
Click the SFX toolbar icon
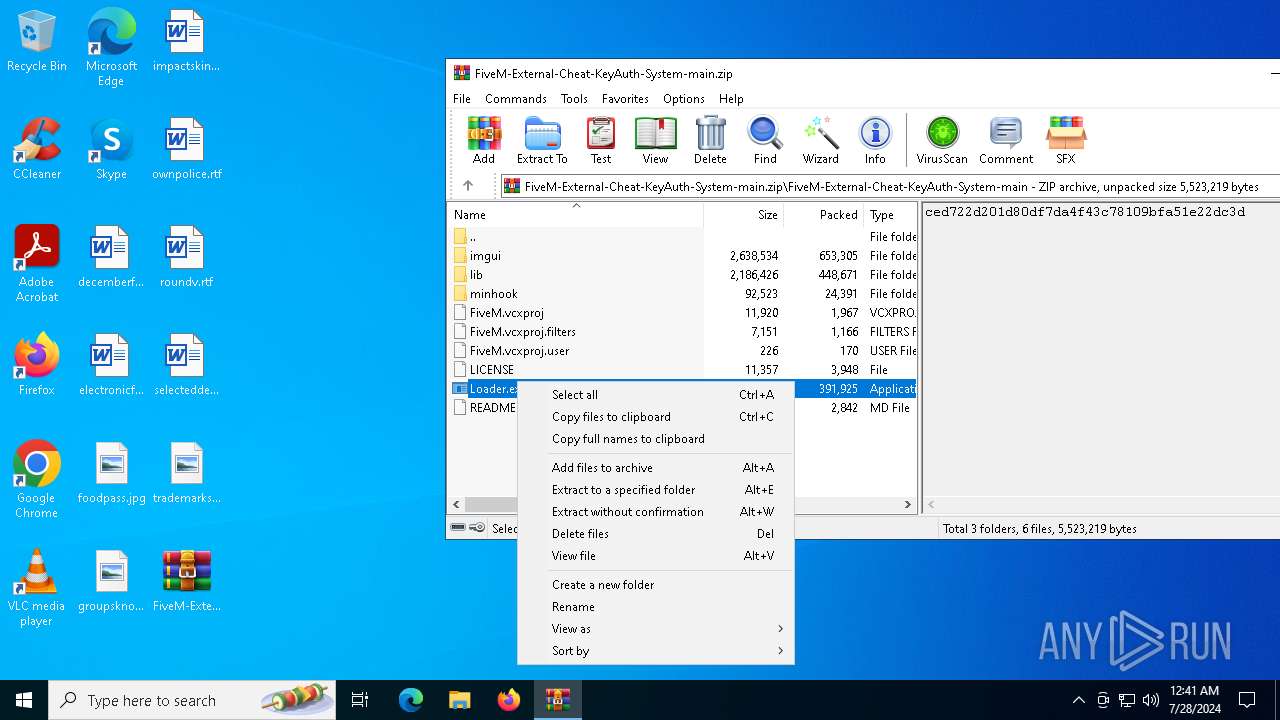pos(1066,140)
